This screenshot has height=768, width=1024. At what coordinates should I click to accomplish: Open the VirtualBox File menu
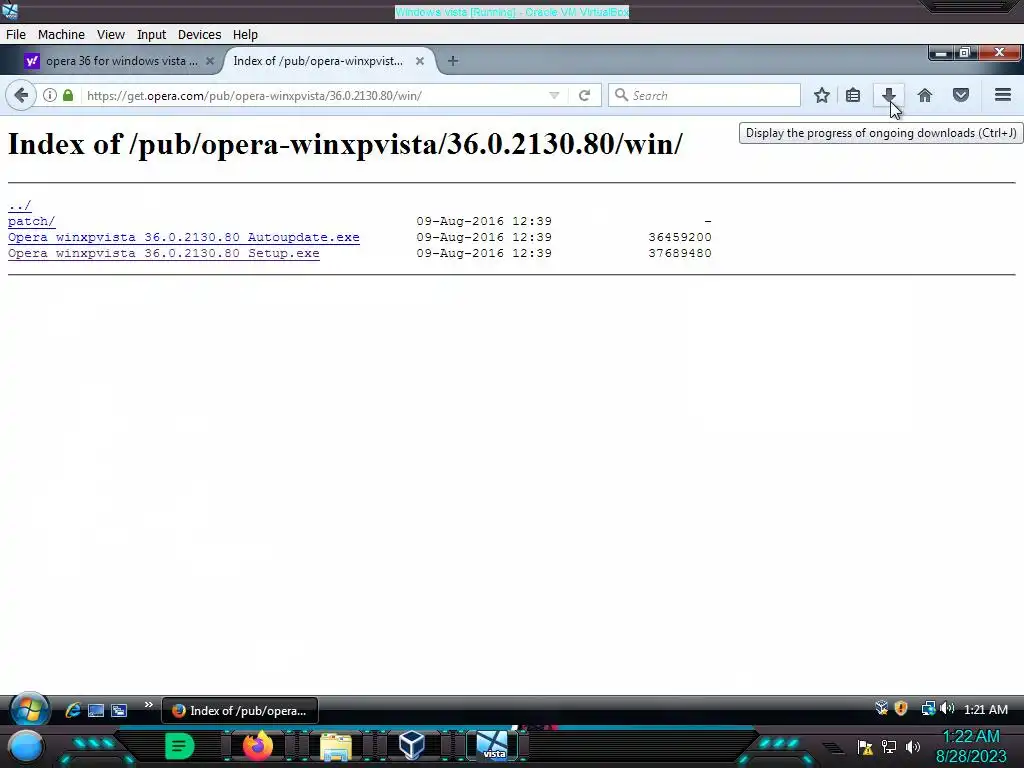(x=16, y=35)
